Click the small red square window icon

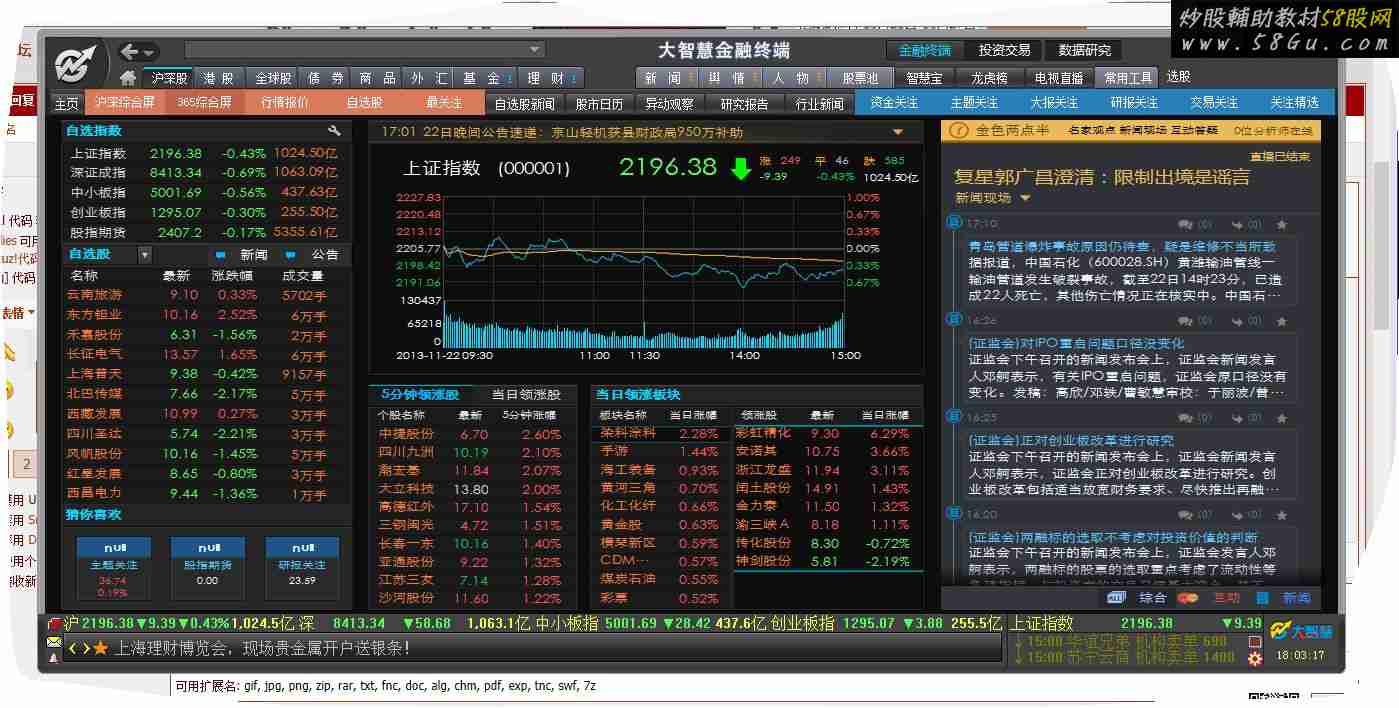pos(1255,641)
